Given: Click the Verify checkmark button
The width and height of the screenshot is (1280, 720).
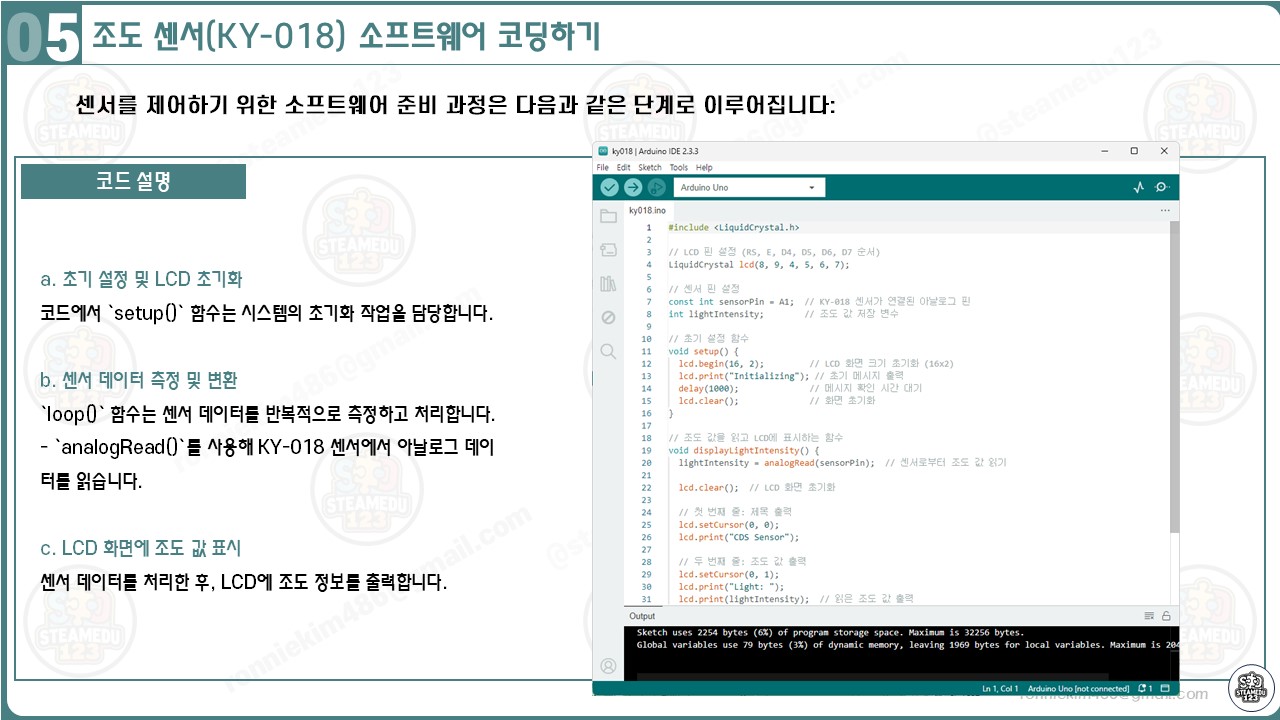Looking at the screenshot, I should coord(609,187).
